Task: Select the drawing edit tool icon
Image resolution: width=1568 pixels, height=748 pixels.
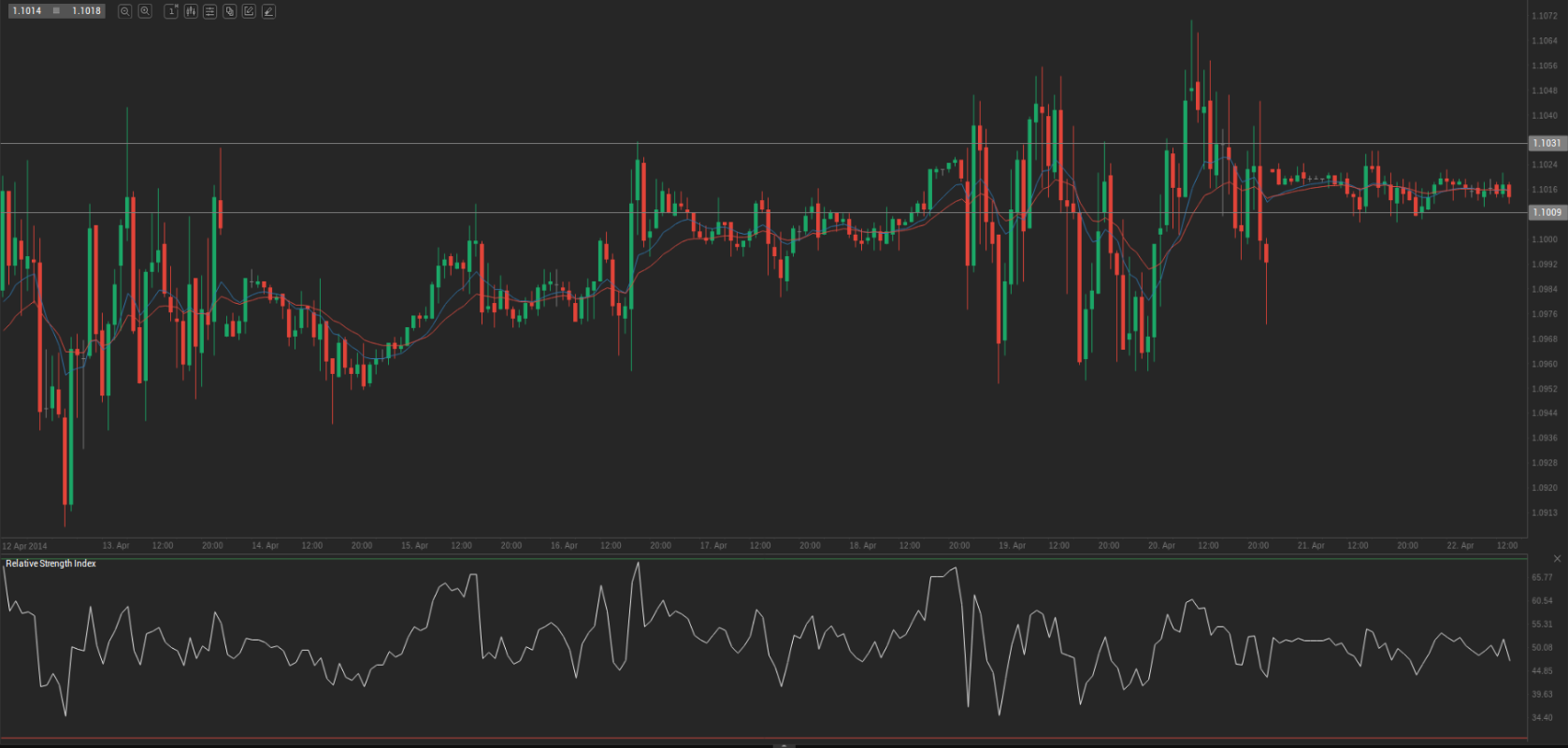Action: pyautogui.click(x=249, y=11)
